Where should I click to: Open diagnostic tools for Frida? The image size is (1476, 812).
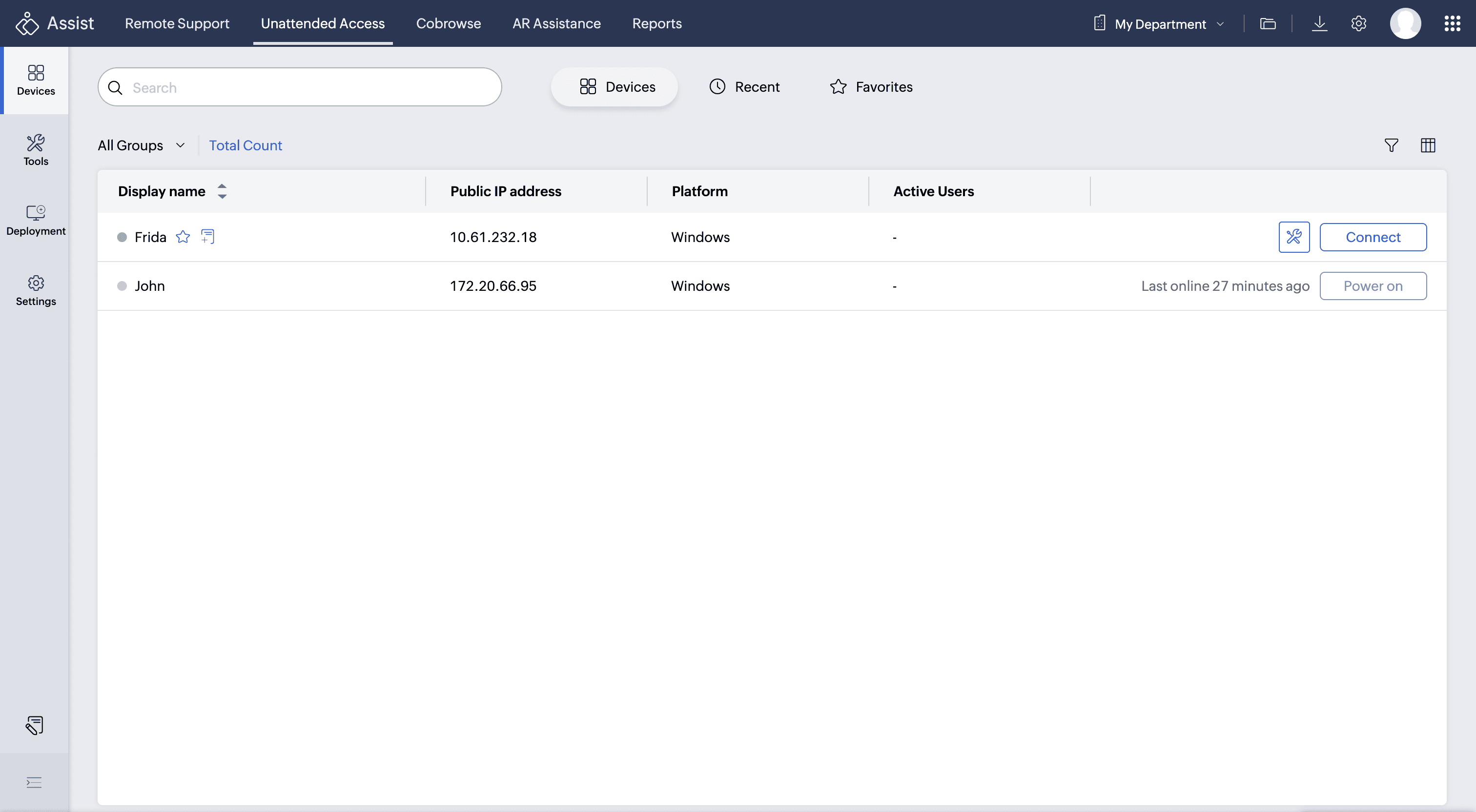pos(1293,237)
